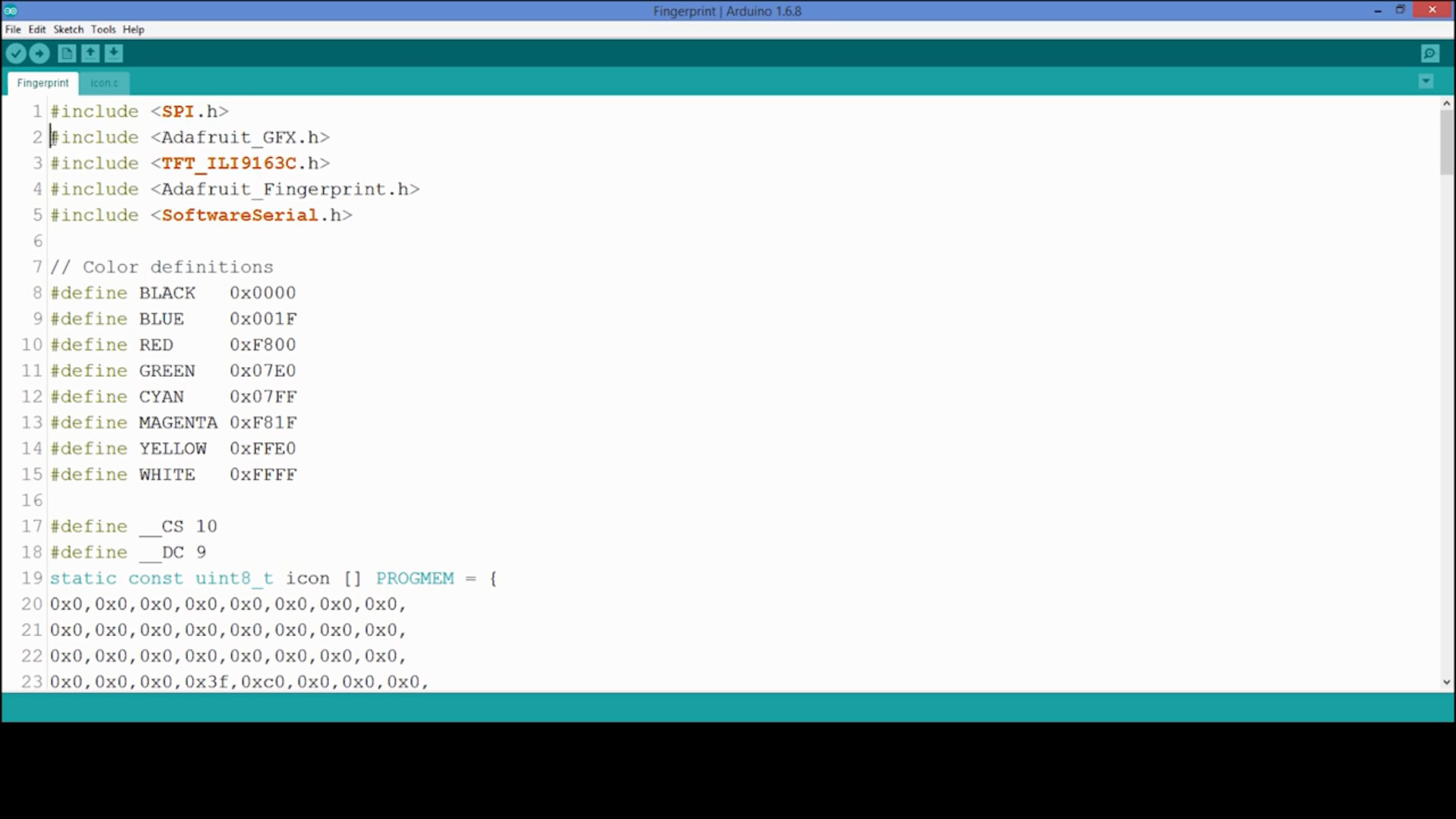Click the Verify sketch checkmark icon
The height and width of the screenshot is (819, 1456).
[x=16, y=53]
